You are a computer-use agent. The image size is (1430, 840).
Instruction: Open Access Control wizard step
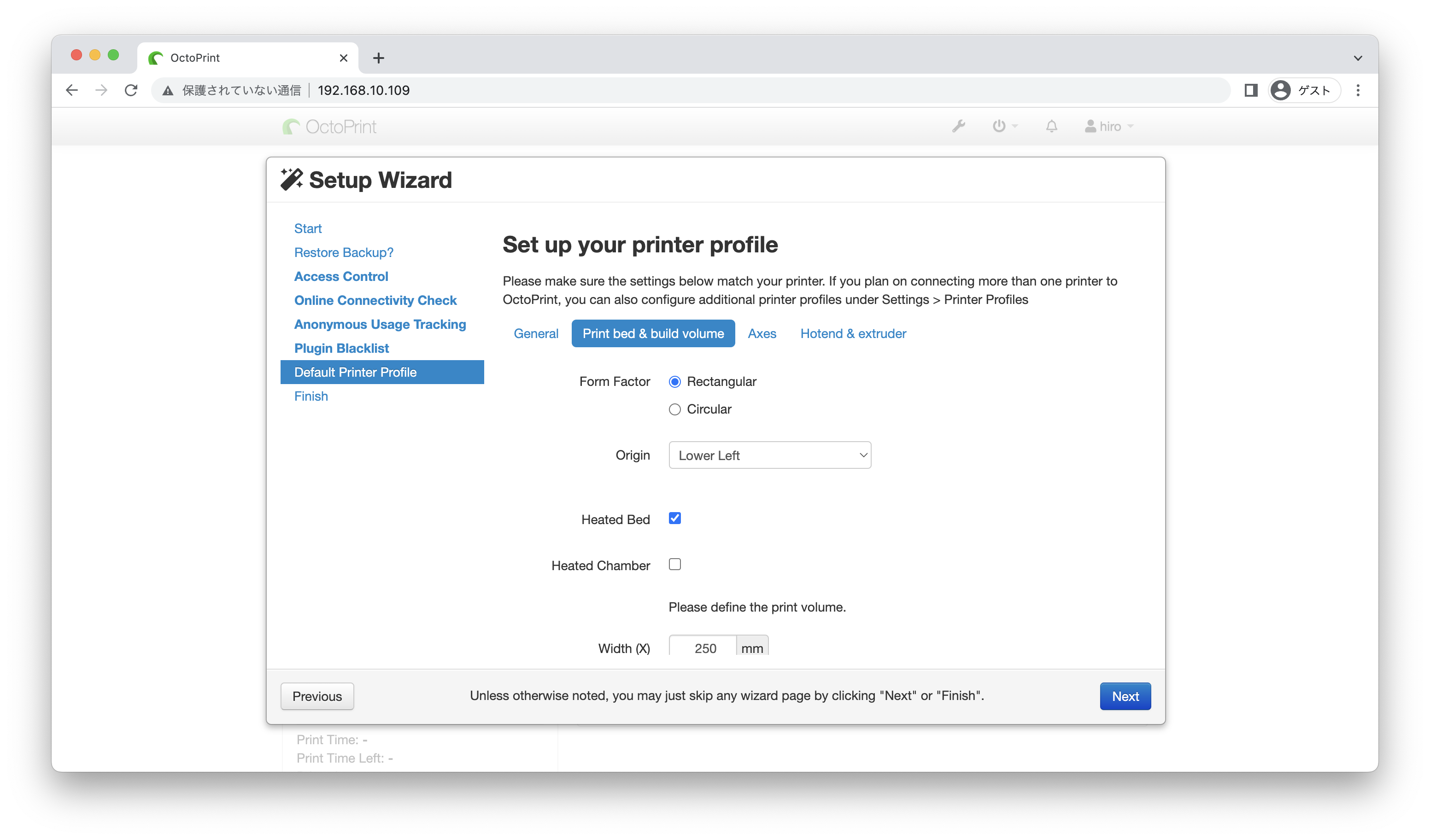coord(341,276)
